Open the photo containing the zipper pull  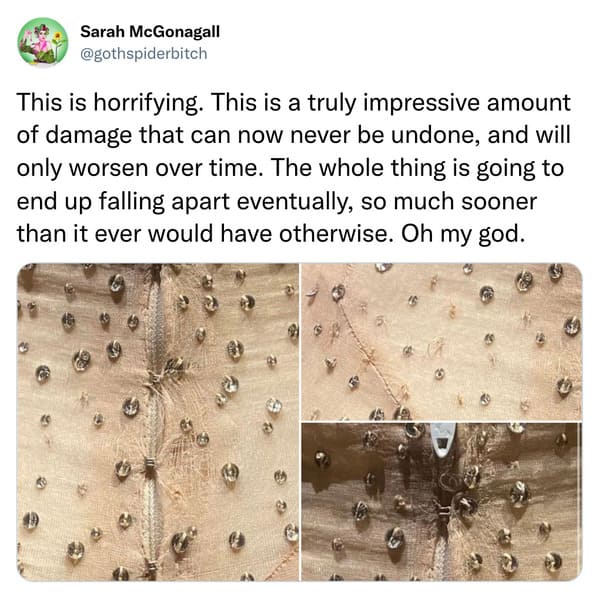point(442,502)
